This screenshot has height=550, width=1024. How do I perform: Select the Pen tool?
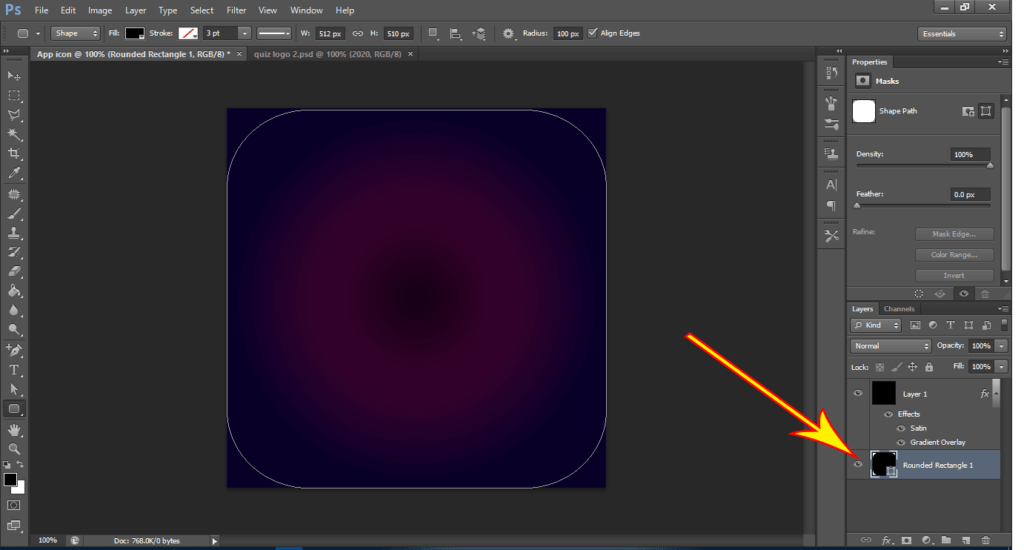(x=14, y=351)
